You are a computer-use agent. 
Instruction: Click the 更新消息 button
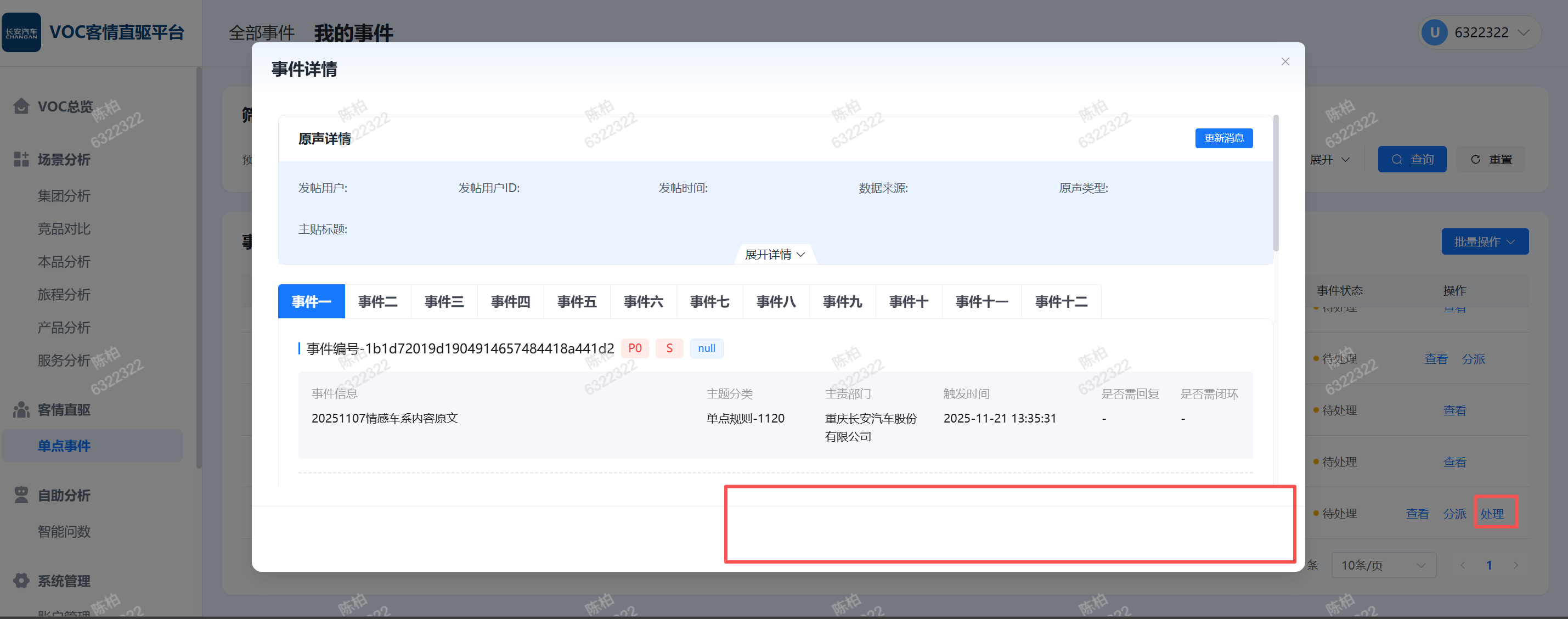1223,138
